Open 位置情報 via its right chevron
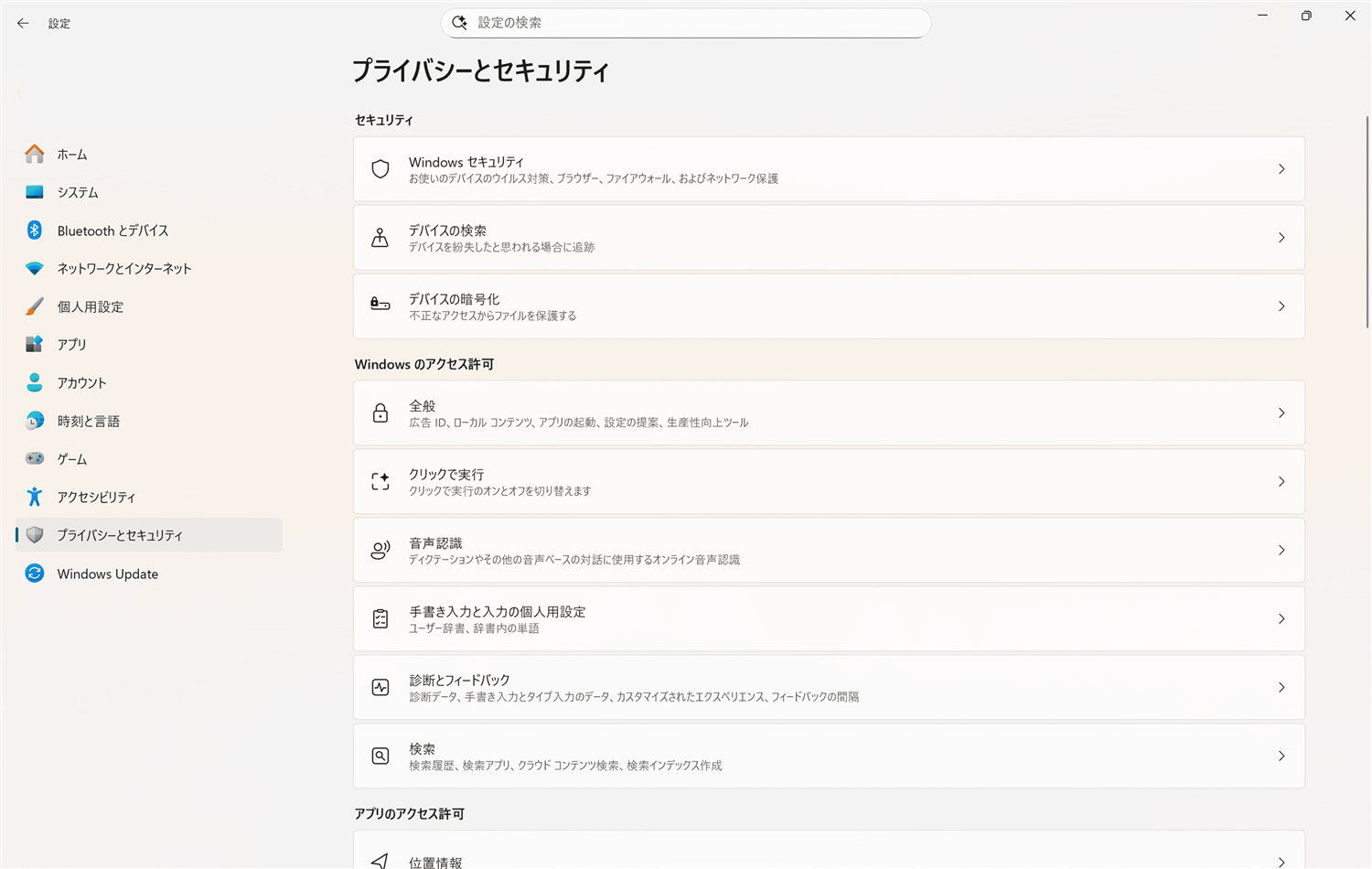 (x=1281, y=862)
